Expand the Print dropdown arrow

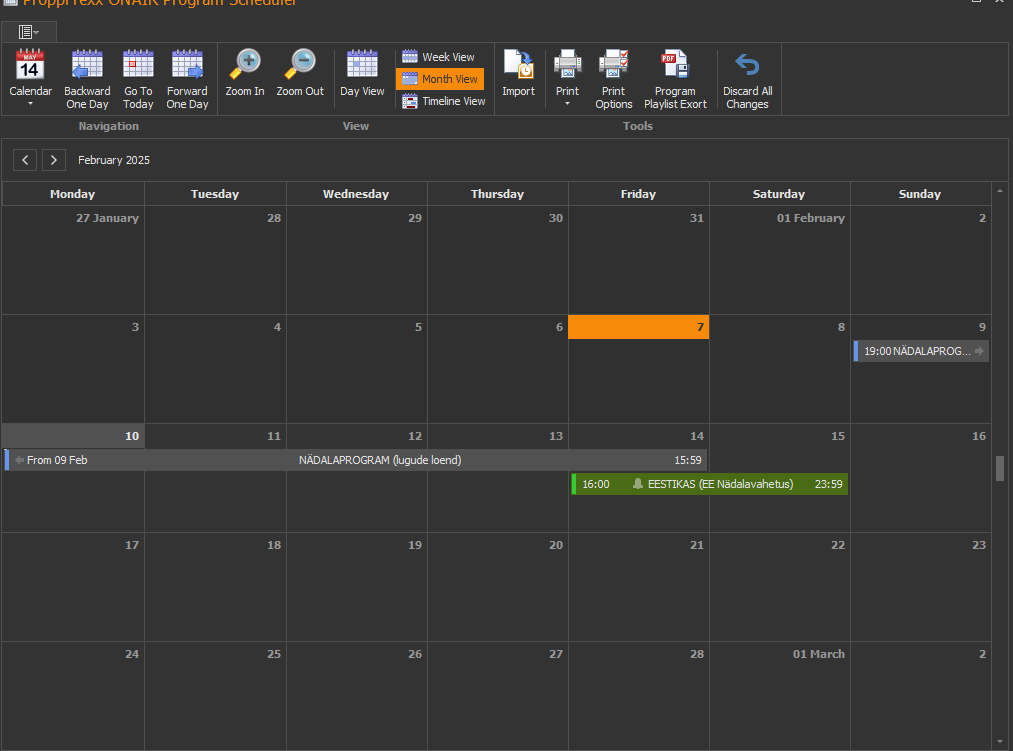[567, 103]
